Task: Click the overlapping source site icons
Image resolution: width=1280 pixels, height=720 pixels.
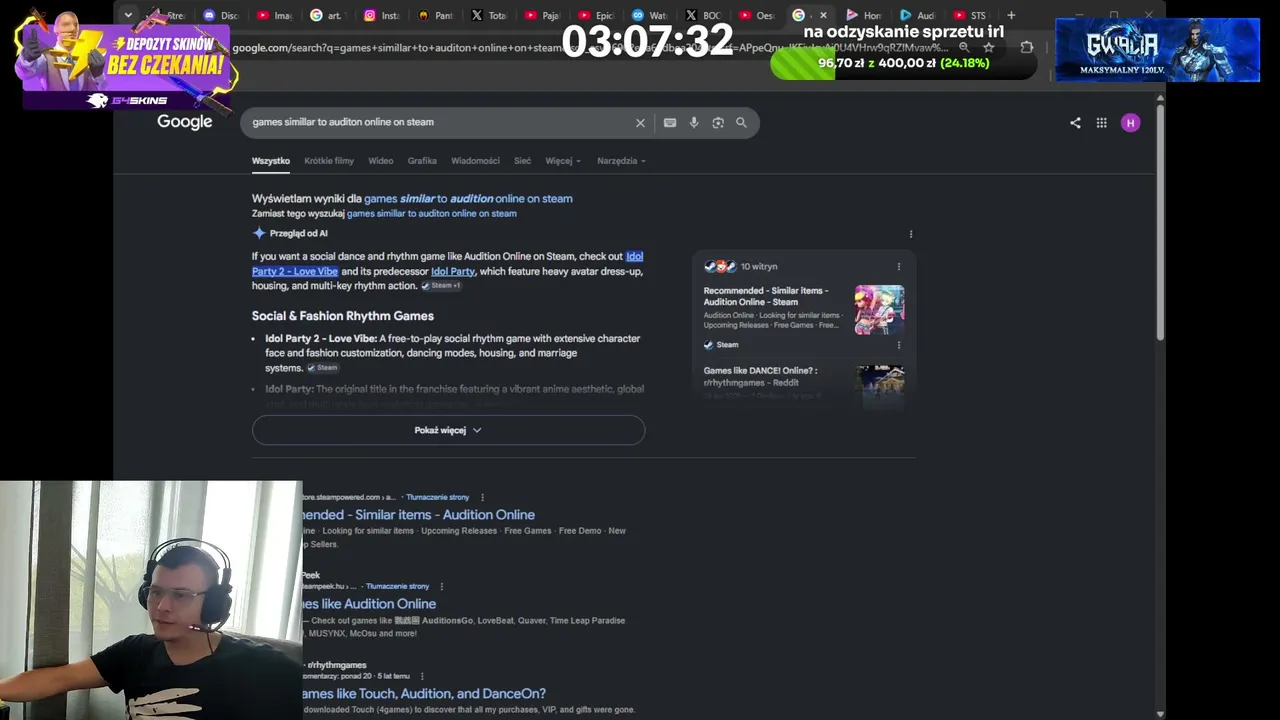Action: pos(720,267)
